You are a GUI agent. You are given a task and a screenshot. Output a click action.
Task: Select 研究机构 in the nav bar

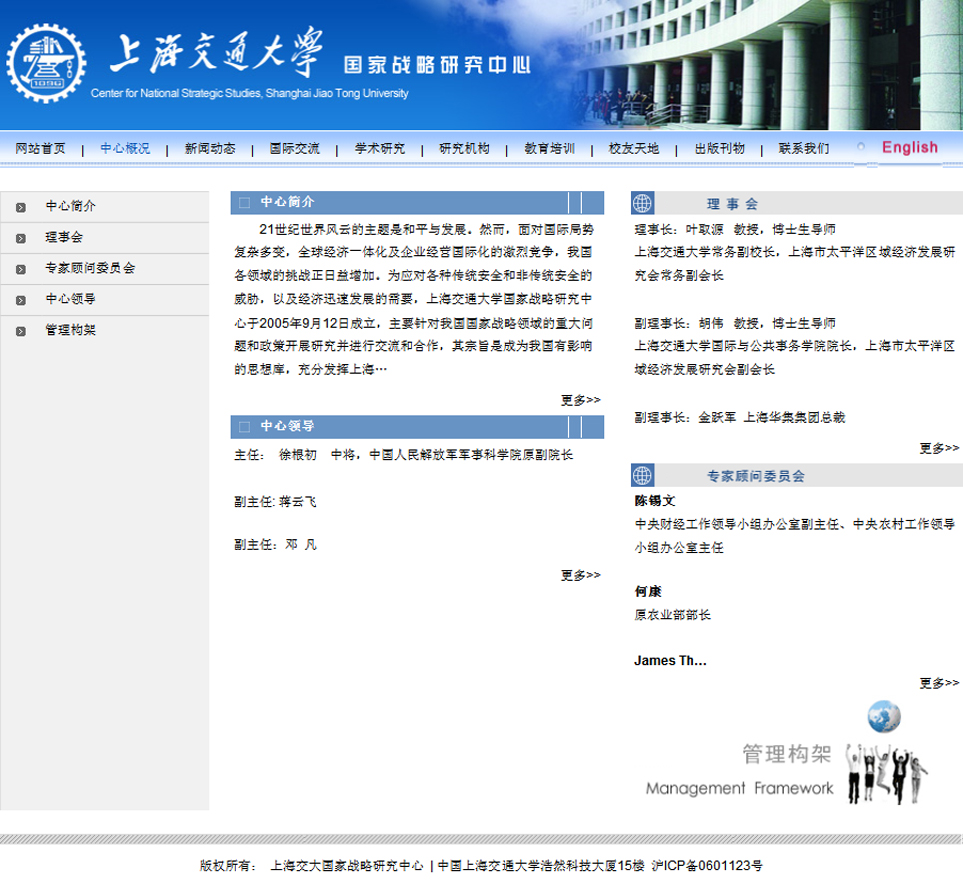[x=464, y=149]
